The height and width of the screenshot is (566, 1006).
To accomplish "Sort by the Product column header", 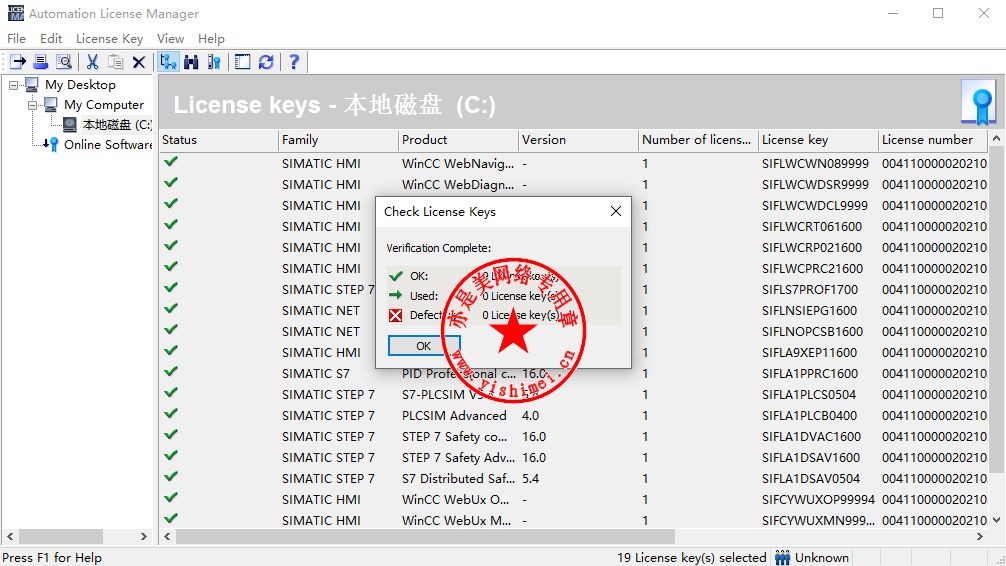I will point(459,140).
